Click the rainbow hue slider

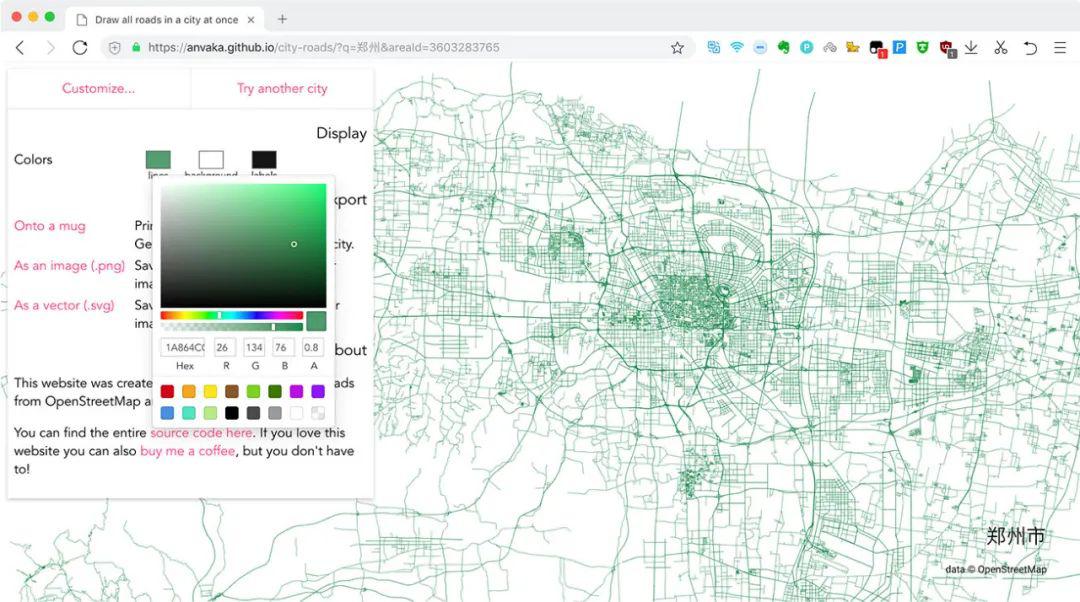tap(231, 315)
